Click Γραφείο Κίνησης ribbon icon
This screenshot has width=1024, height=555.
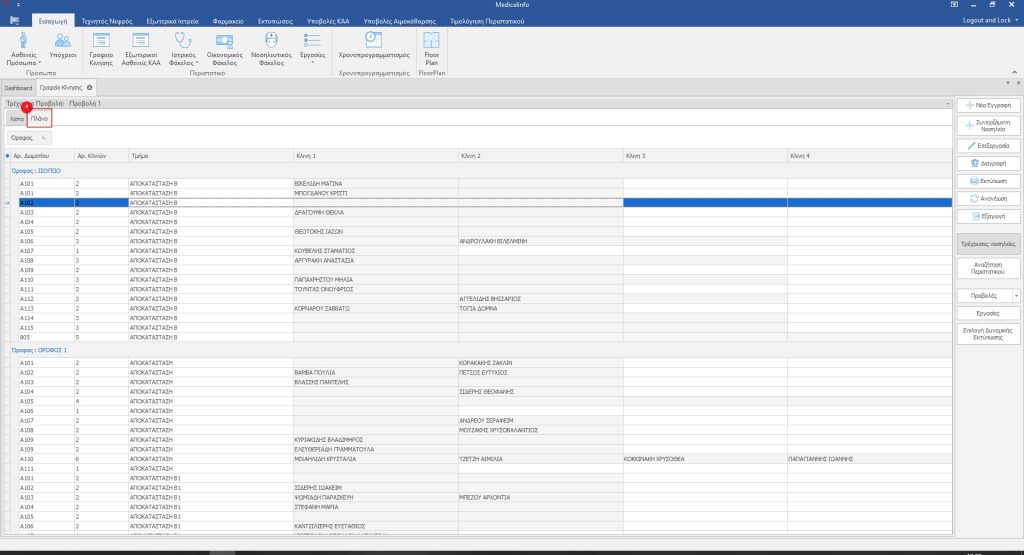[x=101, y=41]
